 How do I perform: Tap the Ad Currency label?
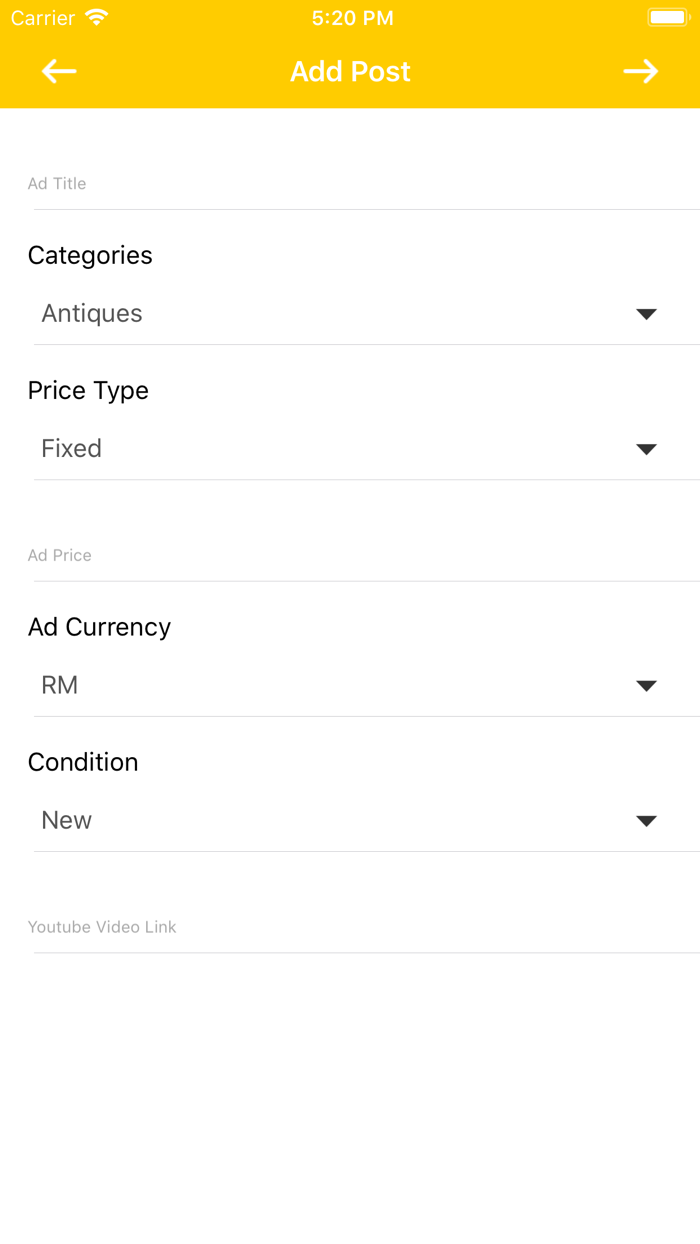point(99,627)
